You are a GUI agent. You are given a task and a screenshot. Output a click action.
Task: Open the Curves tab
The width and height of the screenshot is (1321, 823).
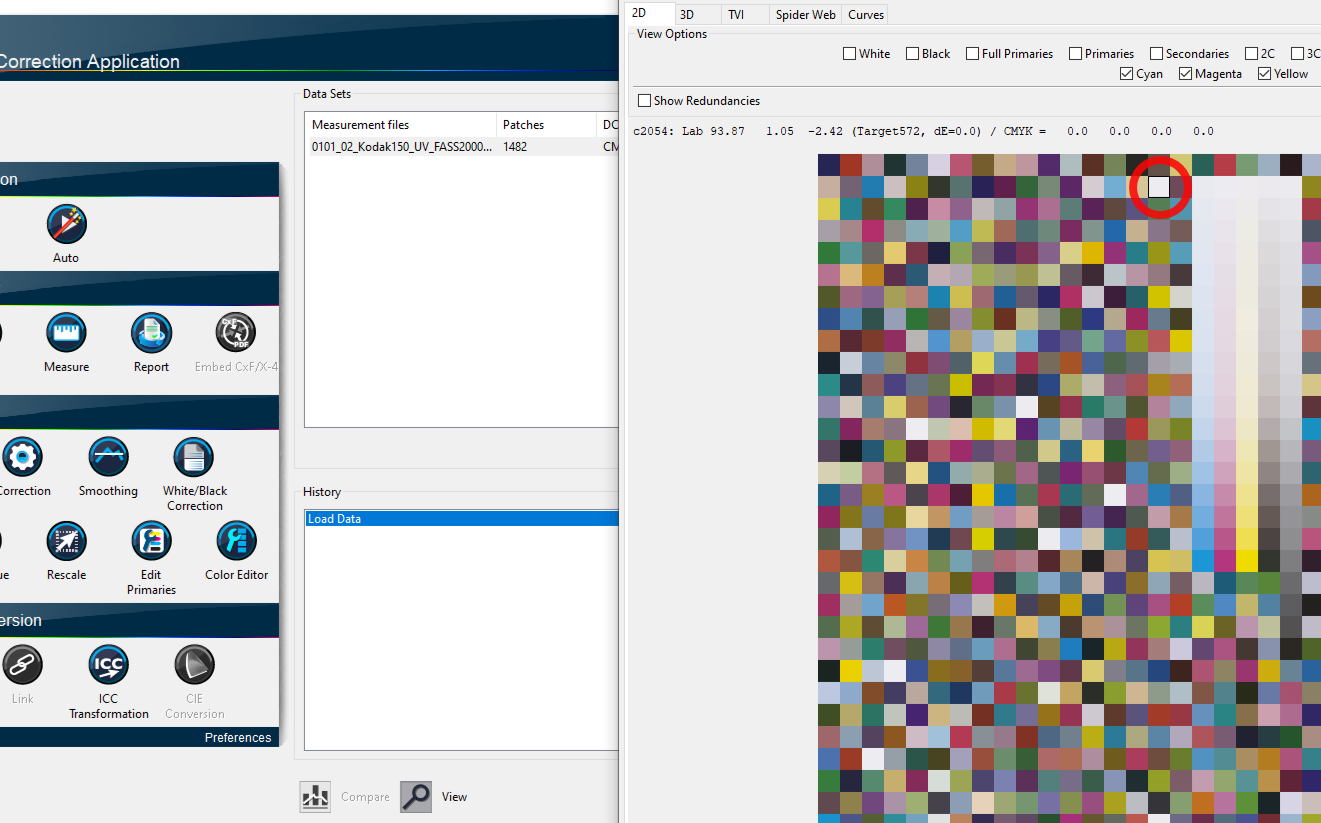865,14
